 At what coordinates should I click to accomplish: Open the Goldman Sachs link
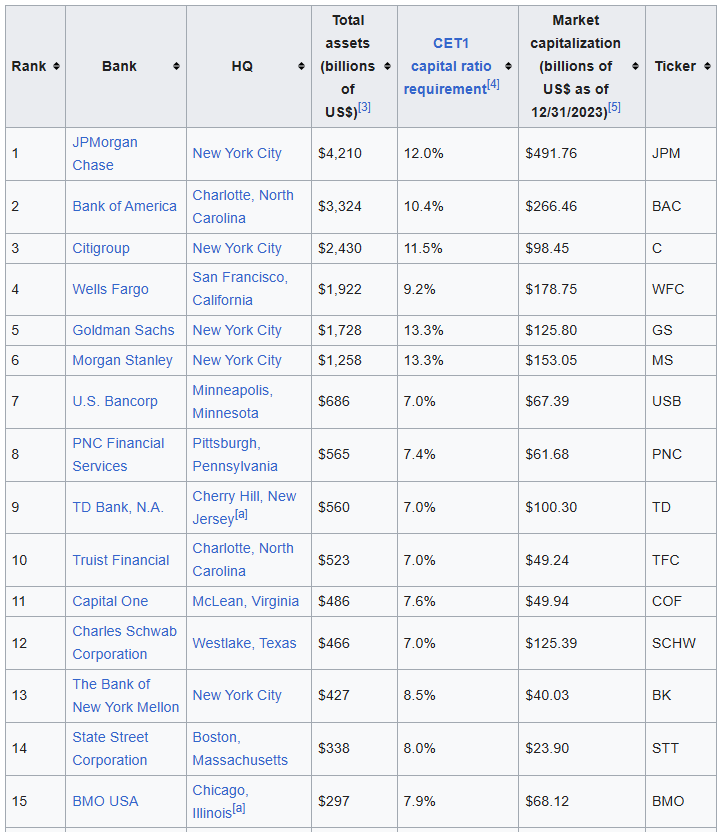123,330
